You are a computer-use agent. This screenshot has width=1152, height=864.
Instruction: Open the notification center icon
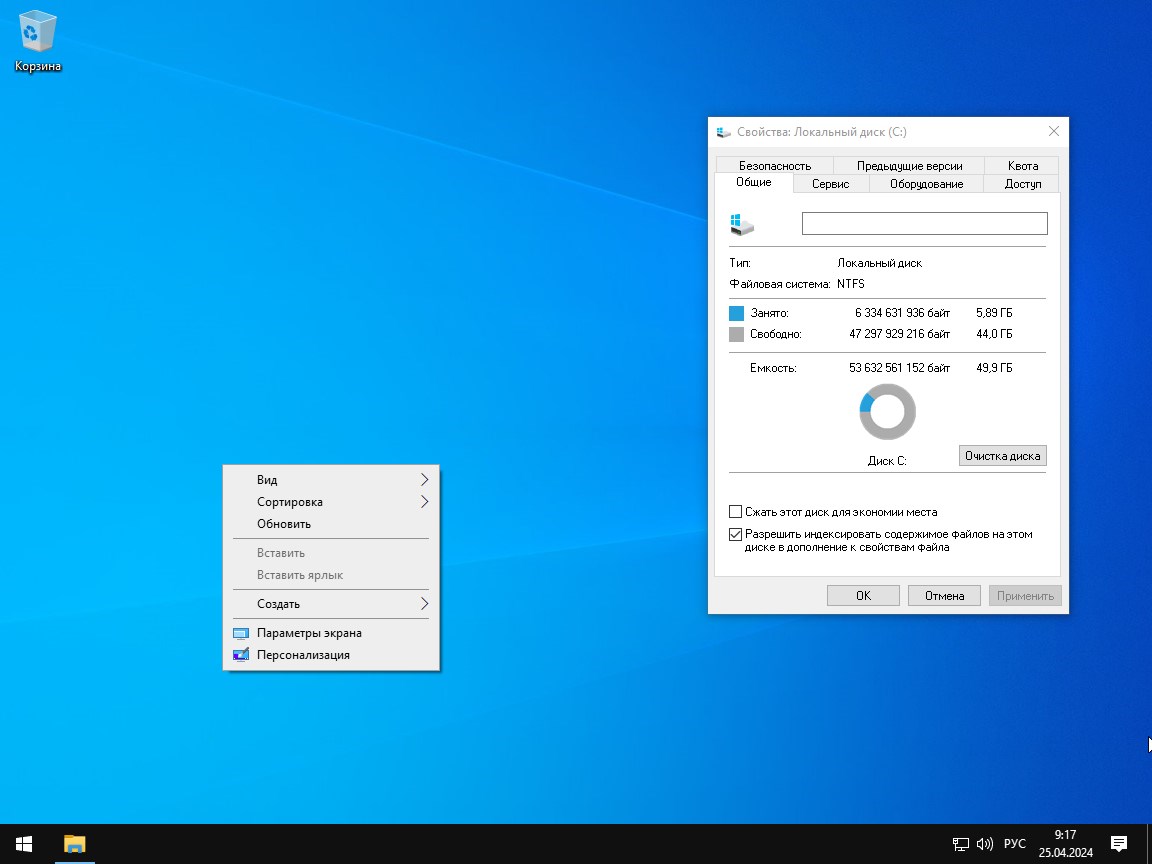tap(1119, 843)
